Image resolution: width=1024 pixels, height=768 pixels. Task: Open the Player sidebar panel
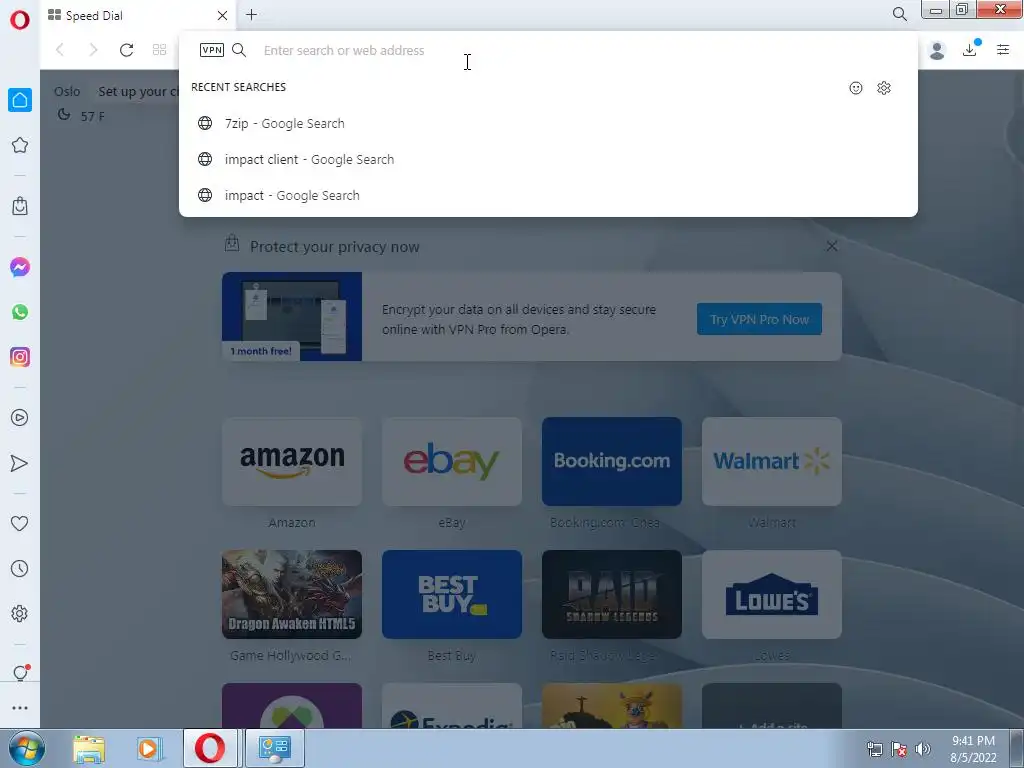20,418
